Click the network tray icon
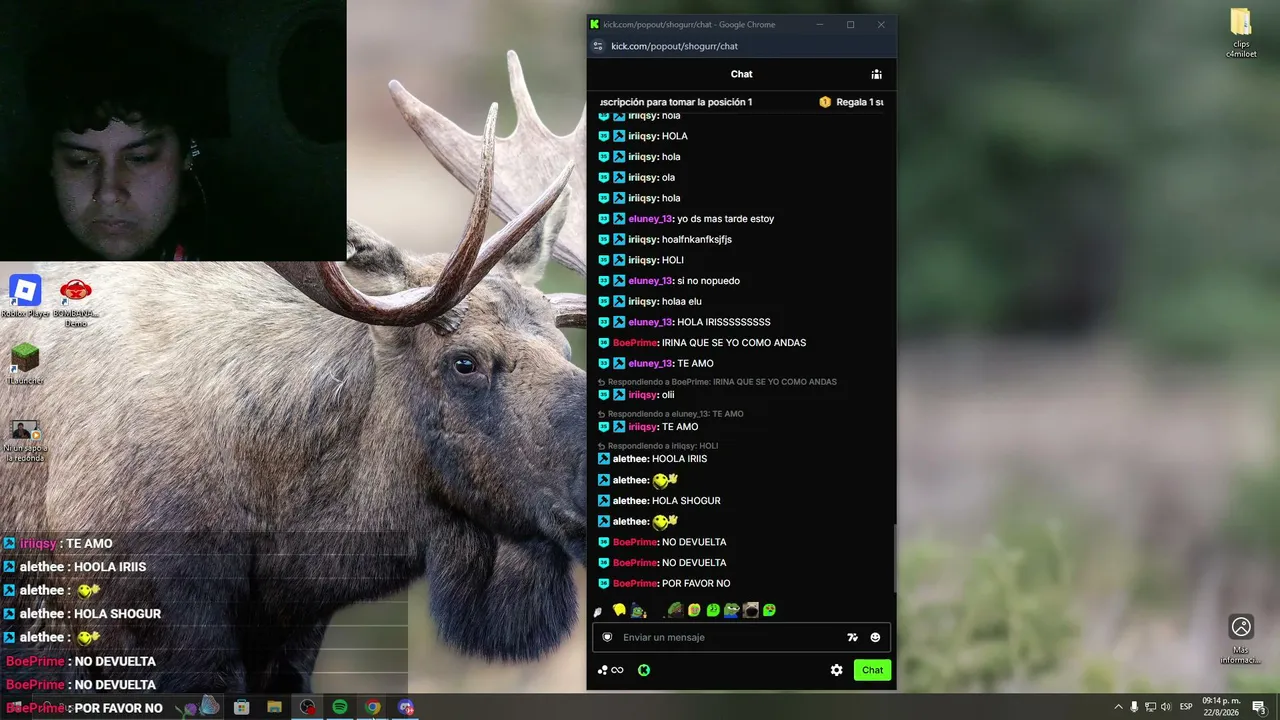Viewport: 1280px width, 720px height. click(x=1150, y=707)
